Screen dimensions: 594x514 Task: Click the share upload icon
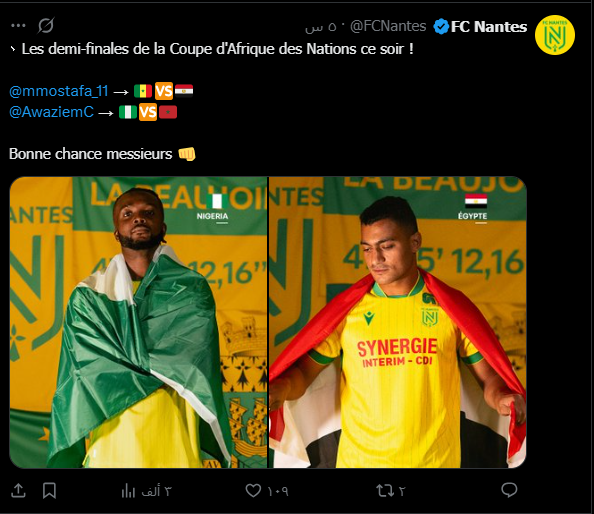[18, 491]
